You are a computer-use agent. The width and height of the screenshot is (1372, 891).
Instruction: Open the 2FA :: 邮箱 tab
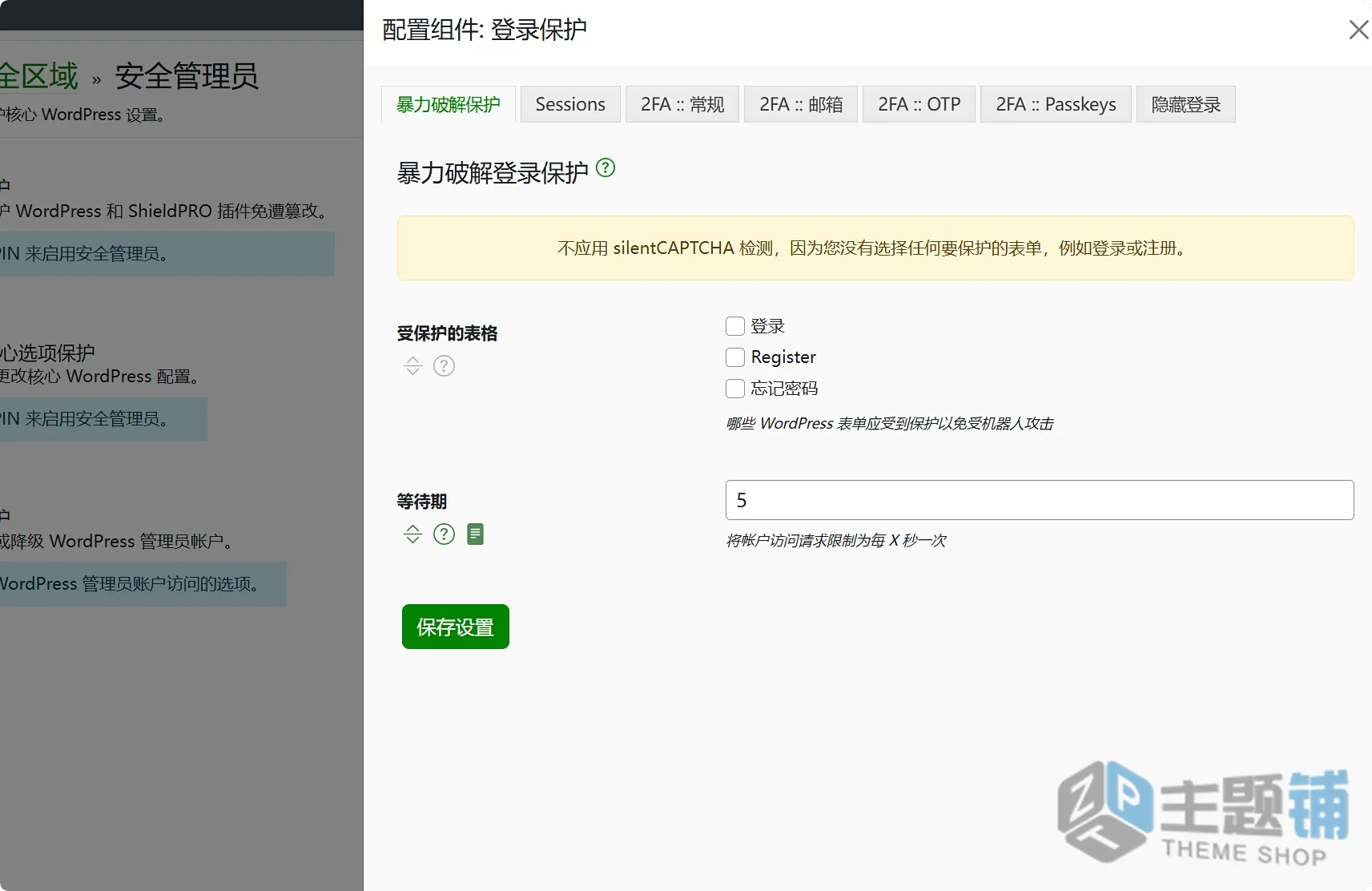pos(801,104)
